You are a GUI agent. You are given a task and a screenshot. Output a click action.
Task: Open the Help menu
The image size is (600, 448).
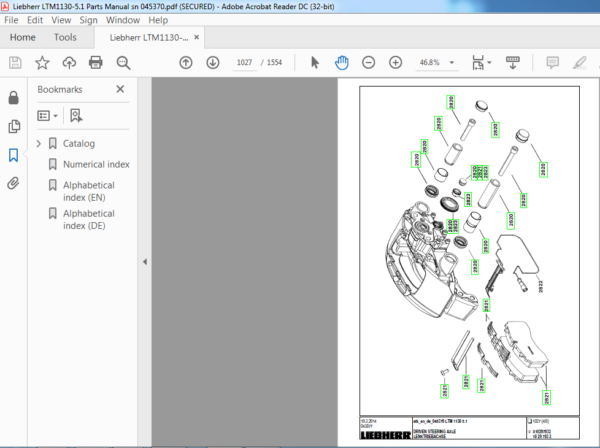(158, 20)
